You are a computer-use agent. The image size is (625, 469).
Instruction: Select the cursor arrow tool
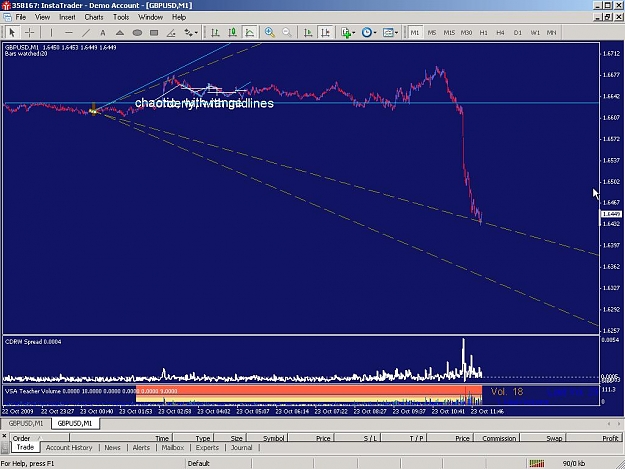[12, 33]
